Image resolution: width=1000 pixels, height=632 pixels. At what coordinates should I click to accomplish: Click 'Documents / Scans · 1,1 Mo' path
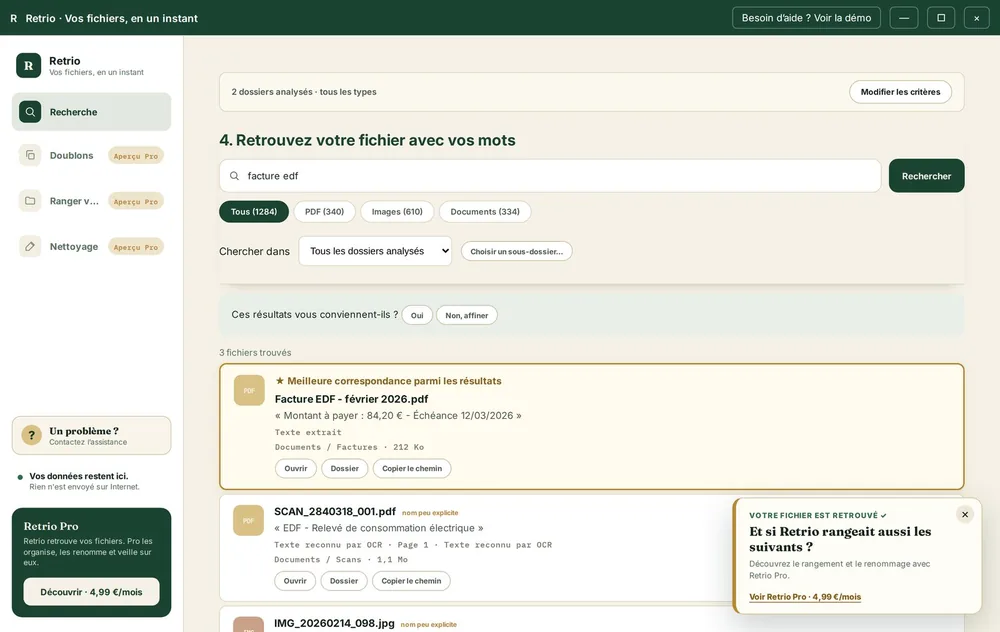(x=341, y=559)
